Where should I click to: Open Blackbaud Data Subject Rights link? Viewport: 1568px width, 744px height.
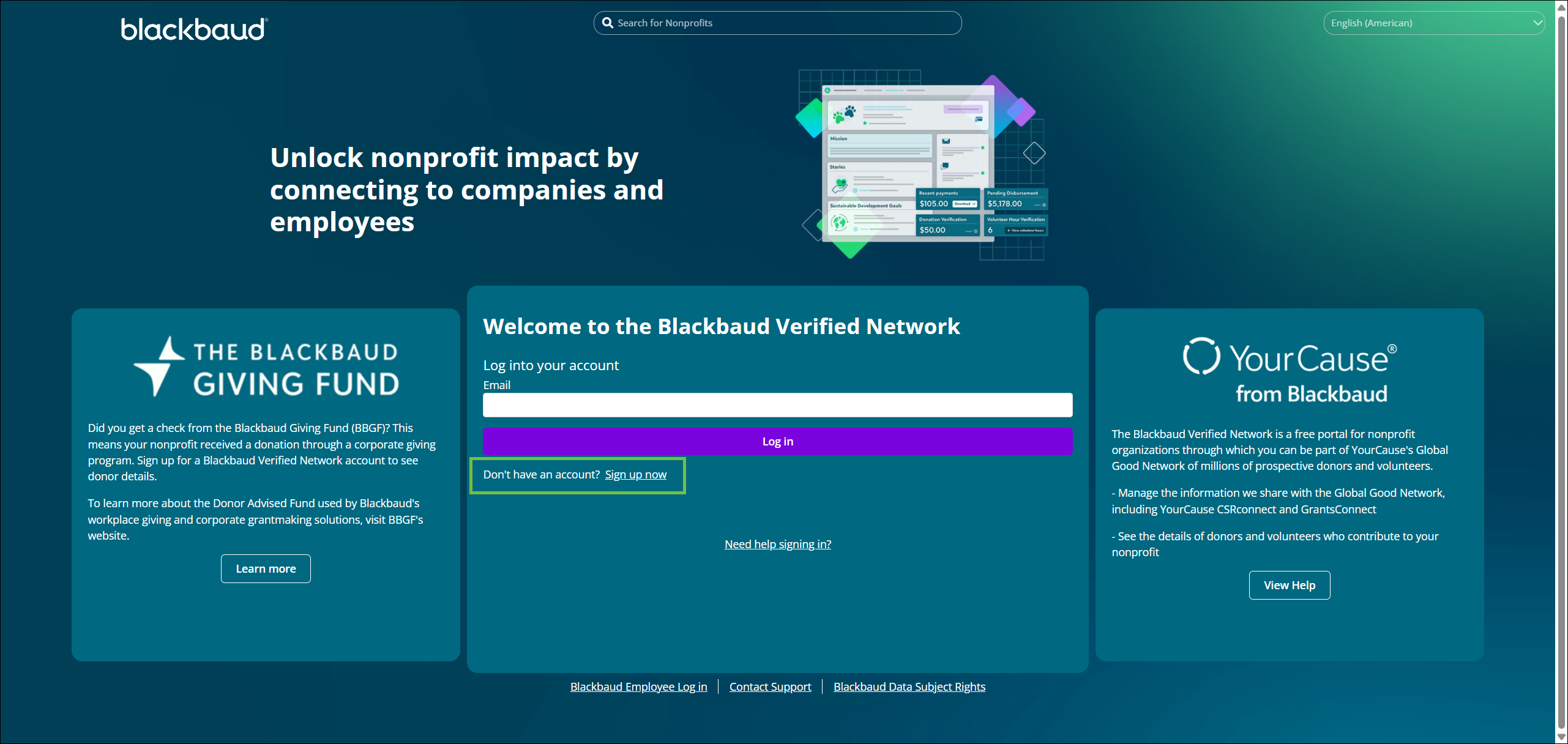click(909, 686)
